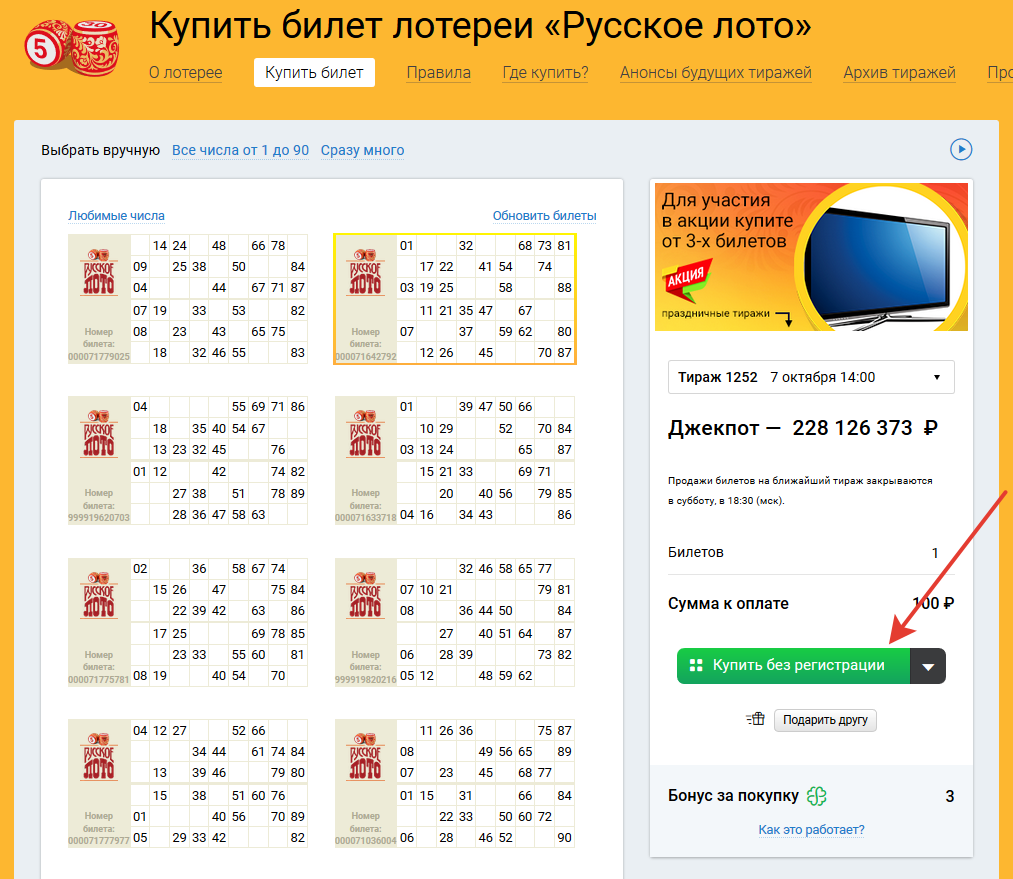Image resolution: width=1013 pixels, height=879 pixels.
Task: Click the TV promotion banner
Action: pyautogui.click(x=811, y=257)
